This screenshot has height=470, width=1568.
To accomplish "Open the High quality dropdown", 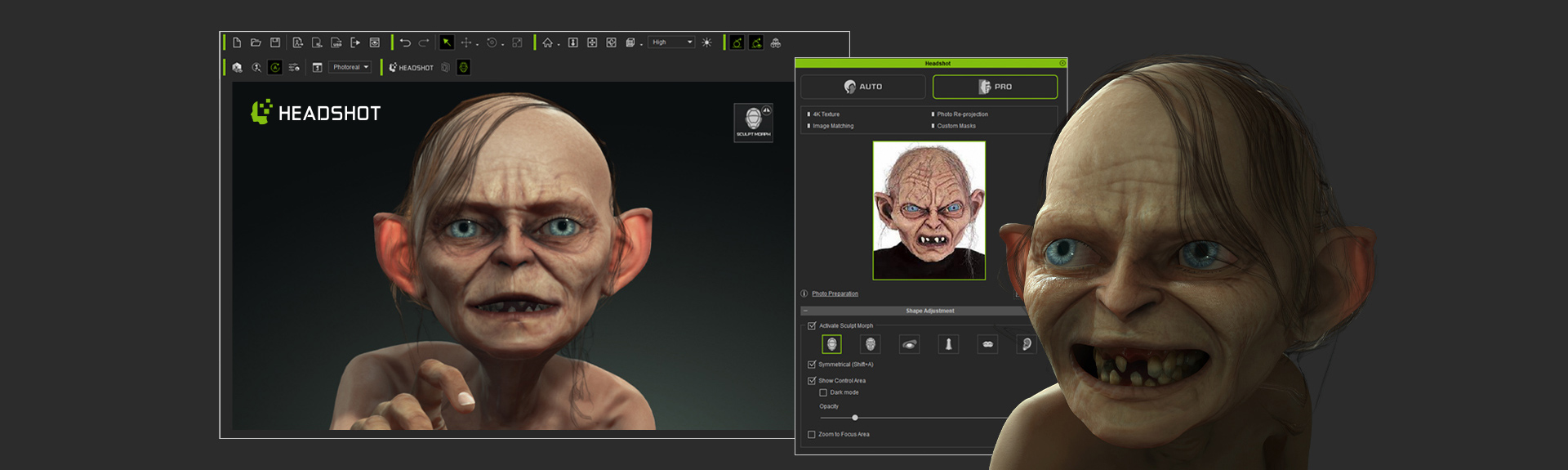I will pyautogui.click(x=672, y=43).
